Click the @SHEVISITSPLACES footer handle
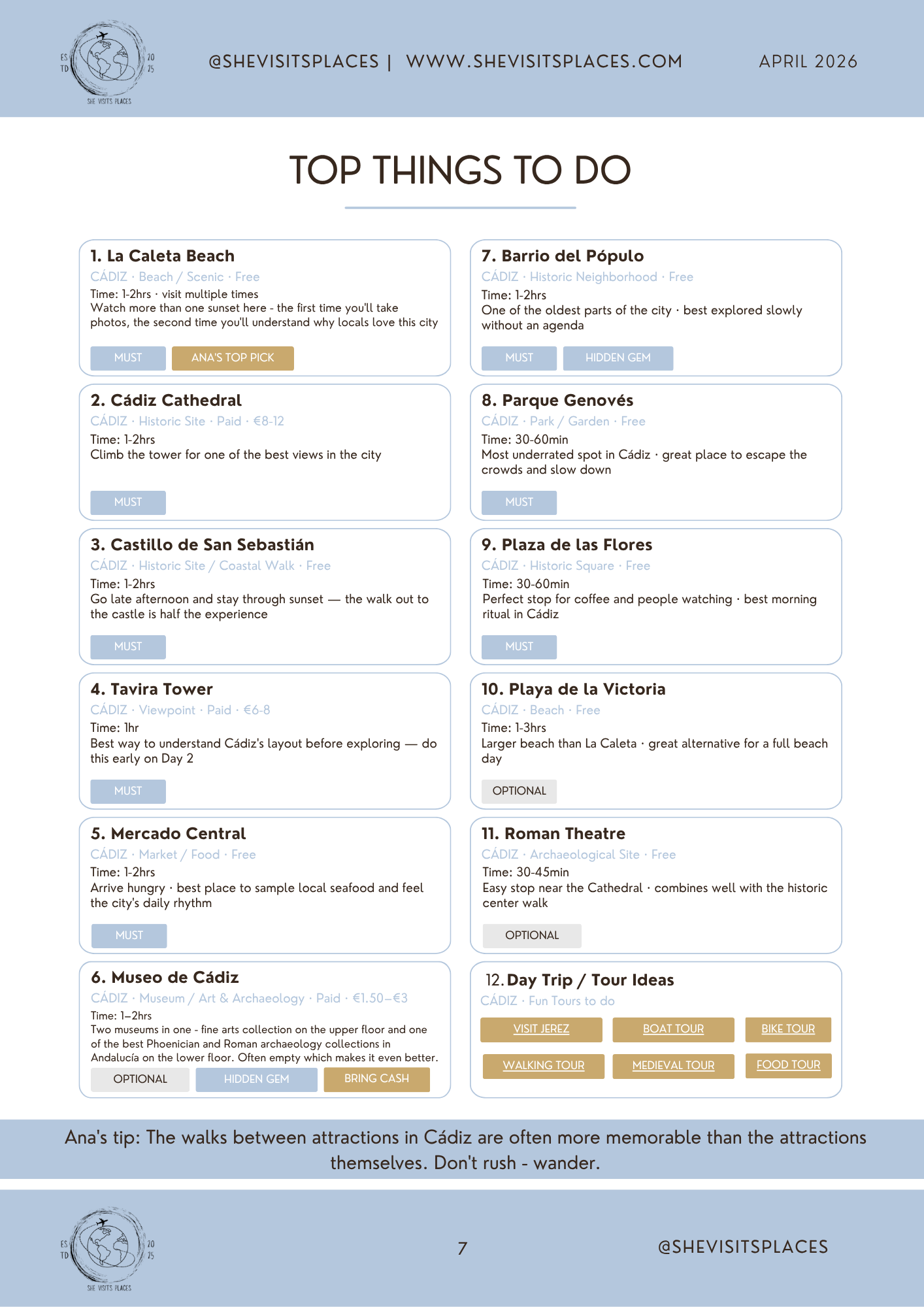The width and height of the screenshot is (924, 1307). click(x=743, y=1247)
